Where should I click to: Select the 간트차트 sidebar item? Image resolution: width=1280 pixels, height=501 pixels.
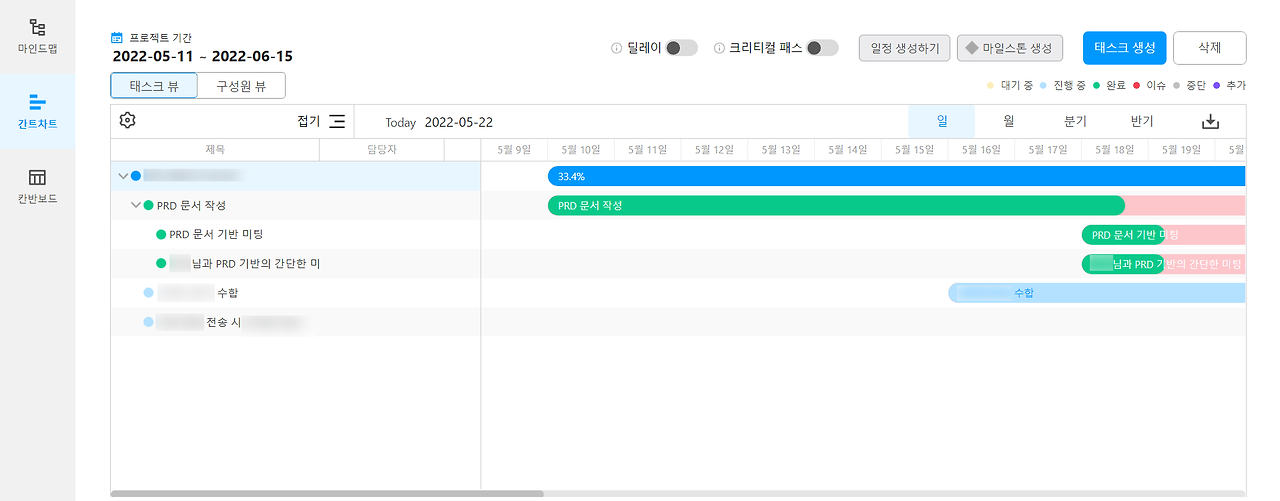tap(37, 112)
